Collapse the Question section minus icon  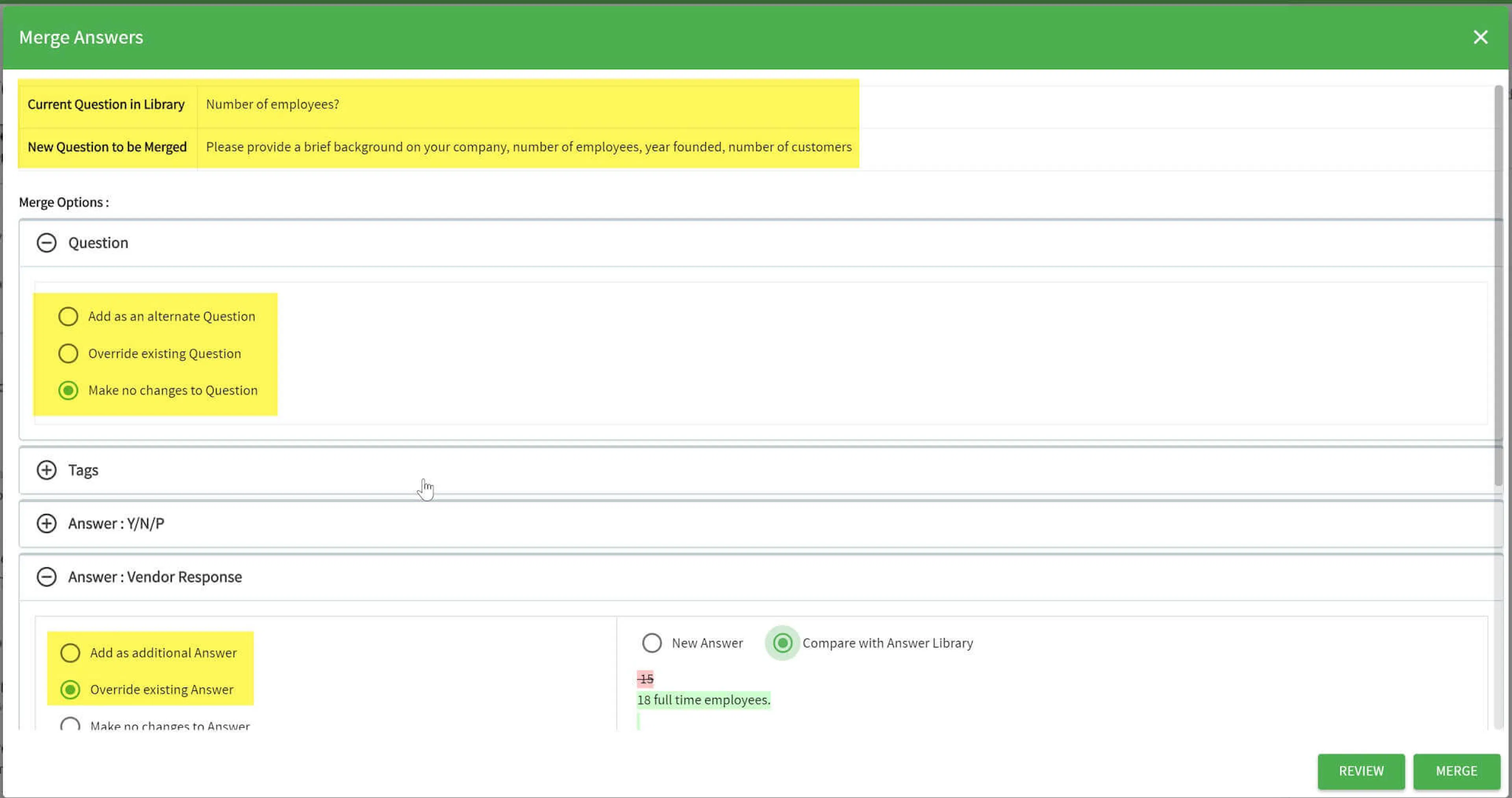pos(46,243)
